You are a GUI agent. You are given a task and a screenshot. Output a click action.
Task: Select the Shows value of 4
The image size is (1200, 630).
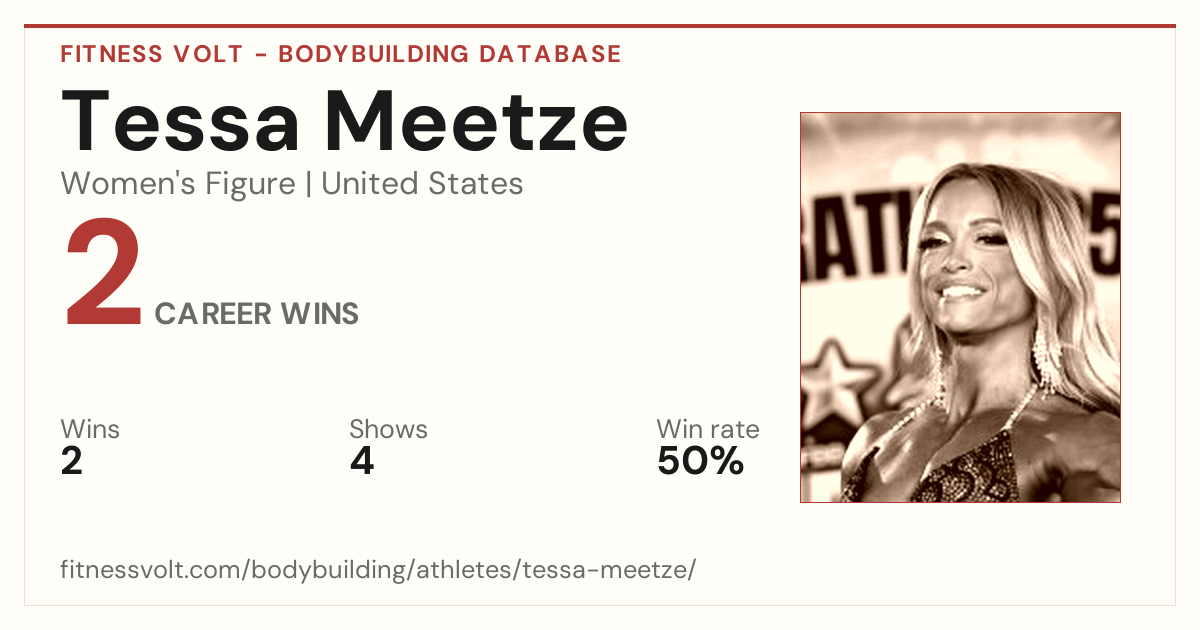click(x=362, y=461)
